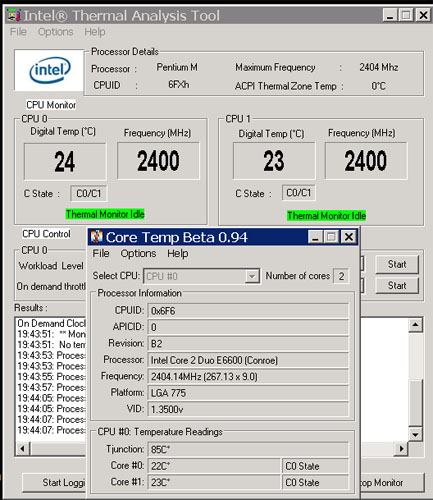Screen dimensions: 433x500
Task: Click results list scroll up arrow
Action: click(415, 325)
